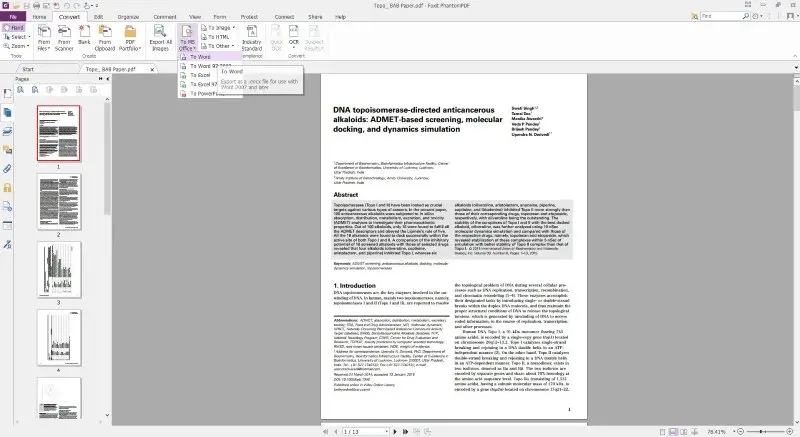The image size is (800, 437).
Task: Choose To Excel menu entry
Action: point(200,75)
